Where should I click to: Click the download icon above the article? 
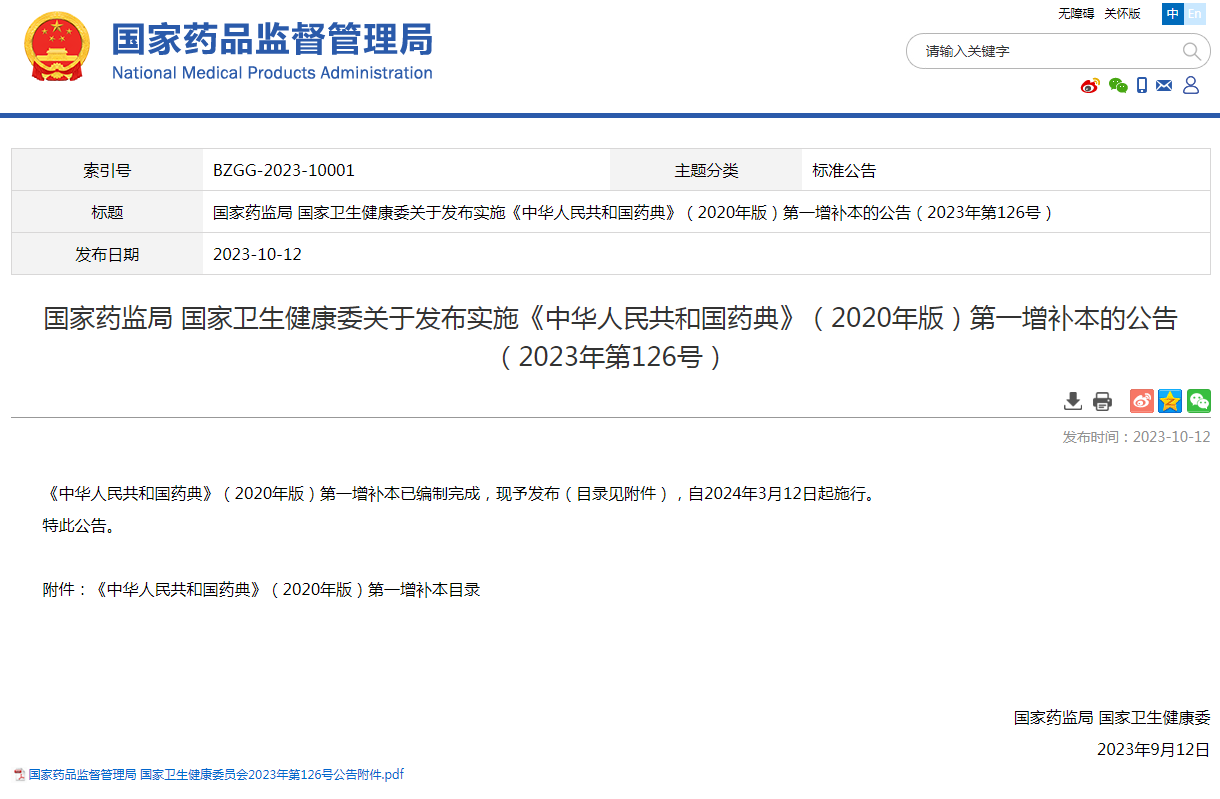tap(1073, 401)
